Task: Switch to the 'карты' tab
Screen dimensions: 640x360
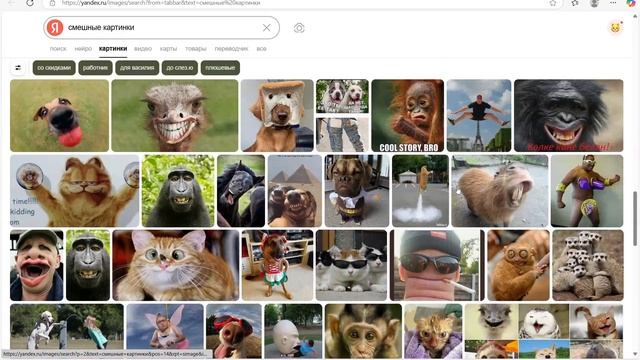Action: [168, 49]
